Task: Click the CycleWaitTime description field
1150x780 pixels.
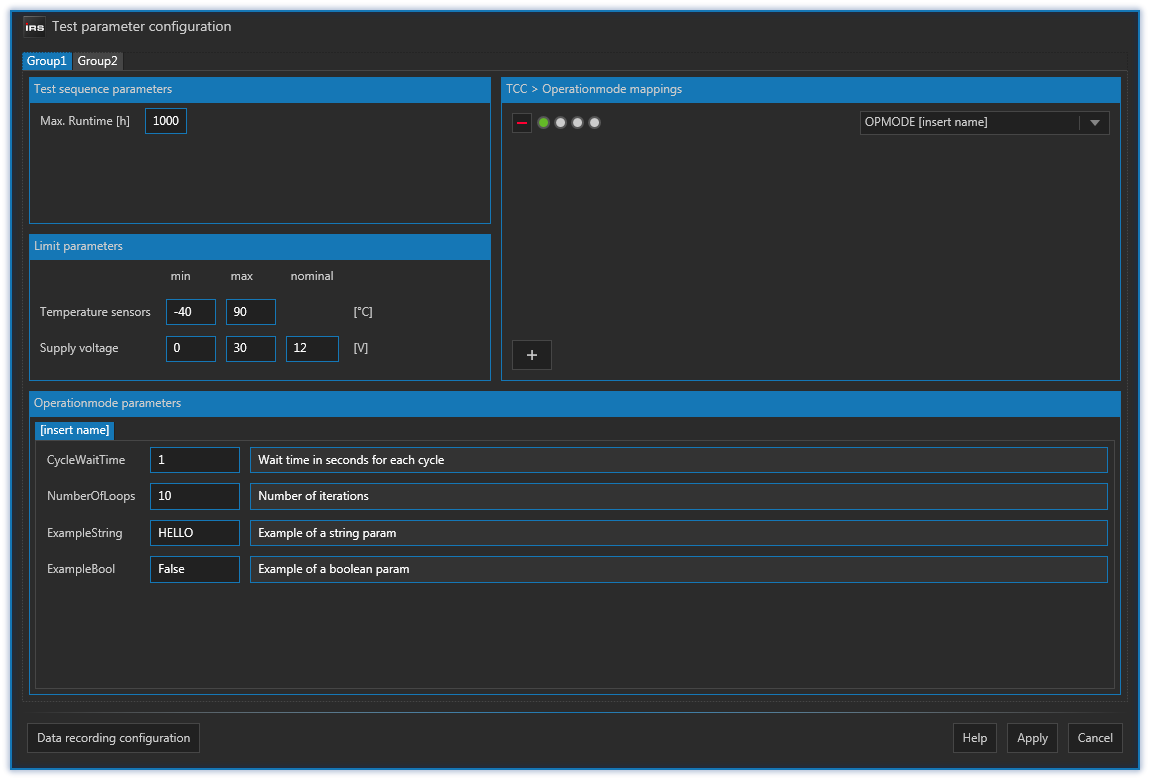Action: [678, 460]
